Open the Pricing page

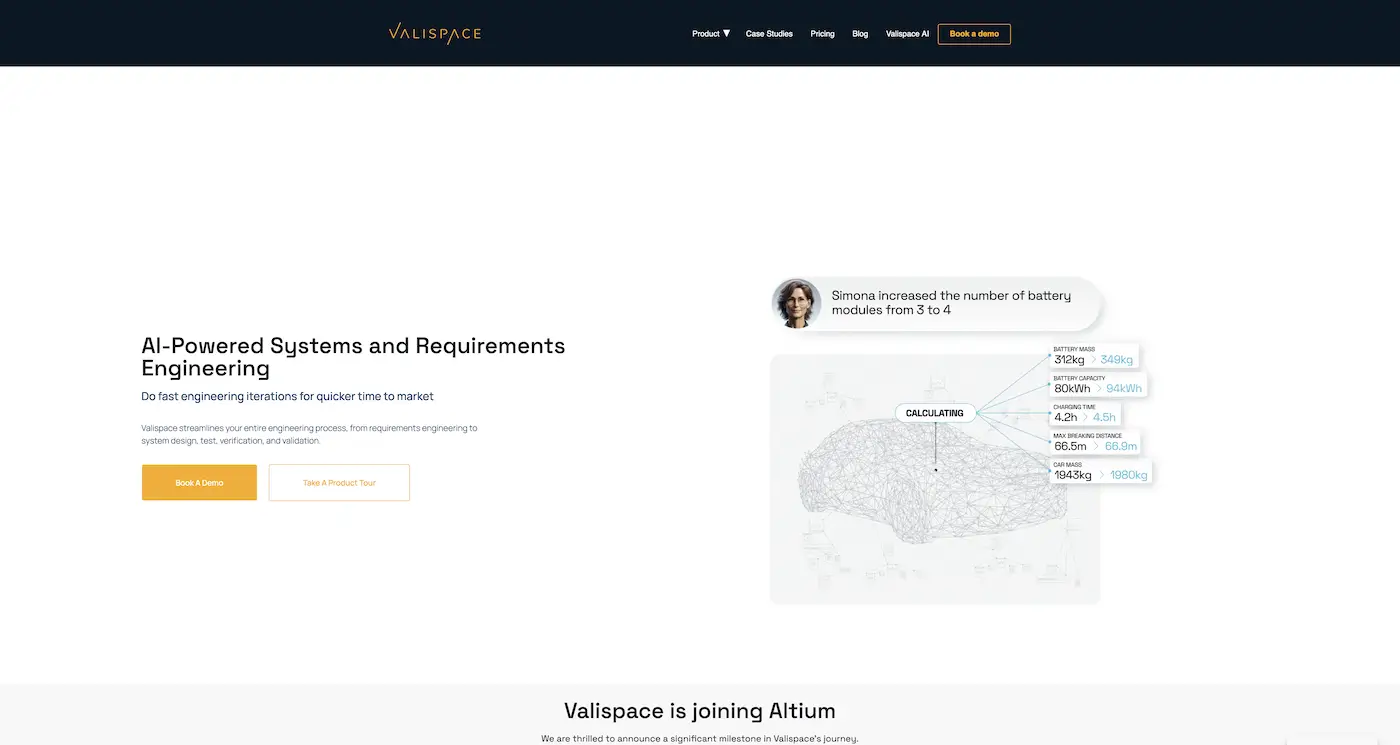click(822, 34)
